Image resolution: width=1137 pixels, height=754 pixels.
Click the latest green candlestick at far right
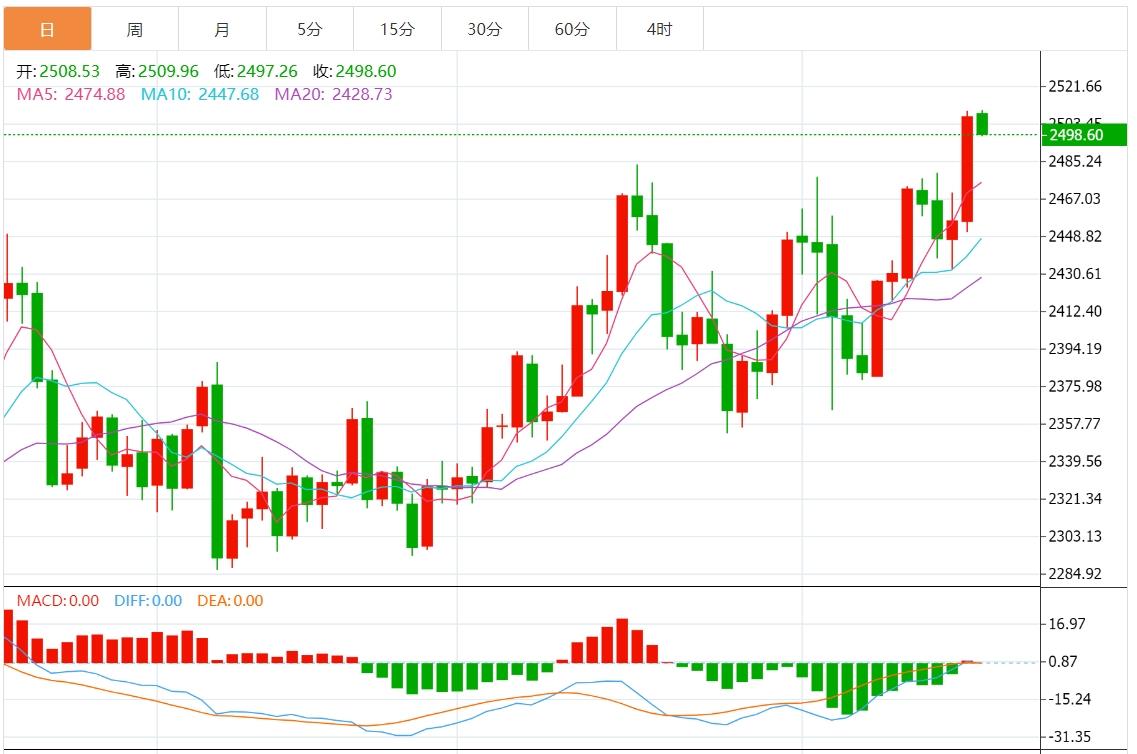tap(982, 123)
